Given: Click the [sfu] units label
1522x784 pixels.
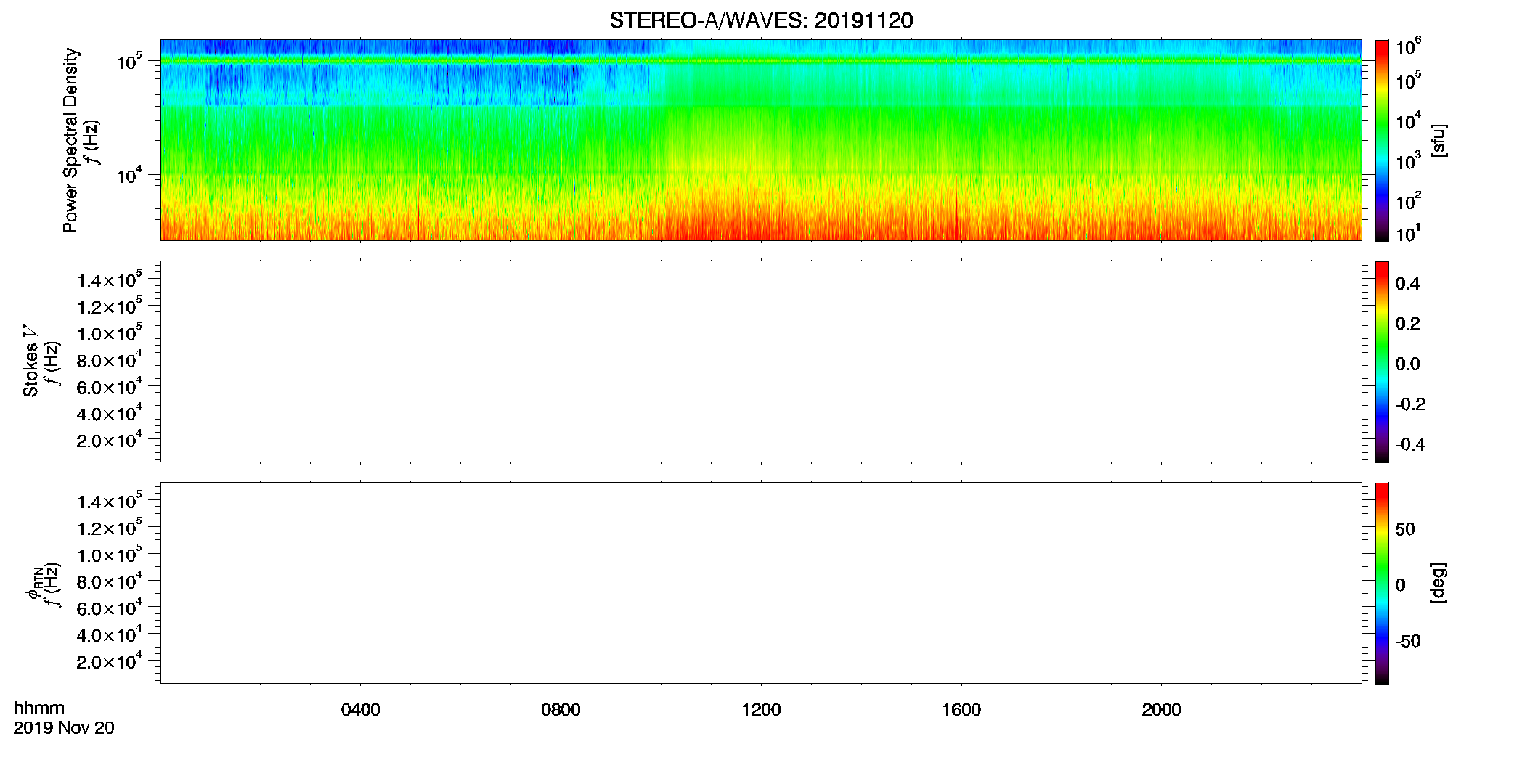Looking at the screenshot, I should coord(1438,140).
